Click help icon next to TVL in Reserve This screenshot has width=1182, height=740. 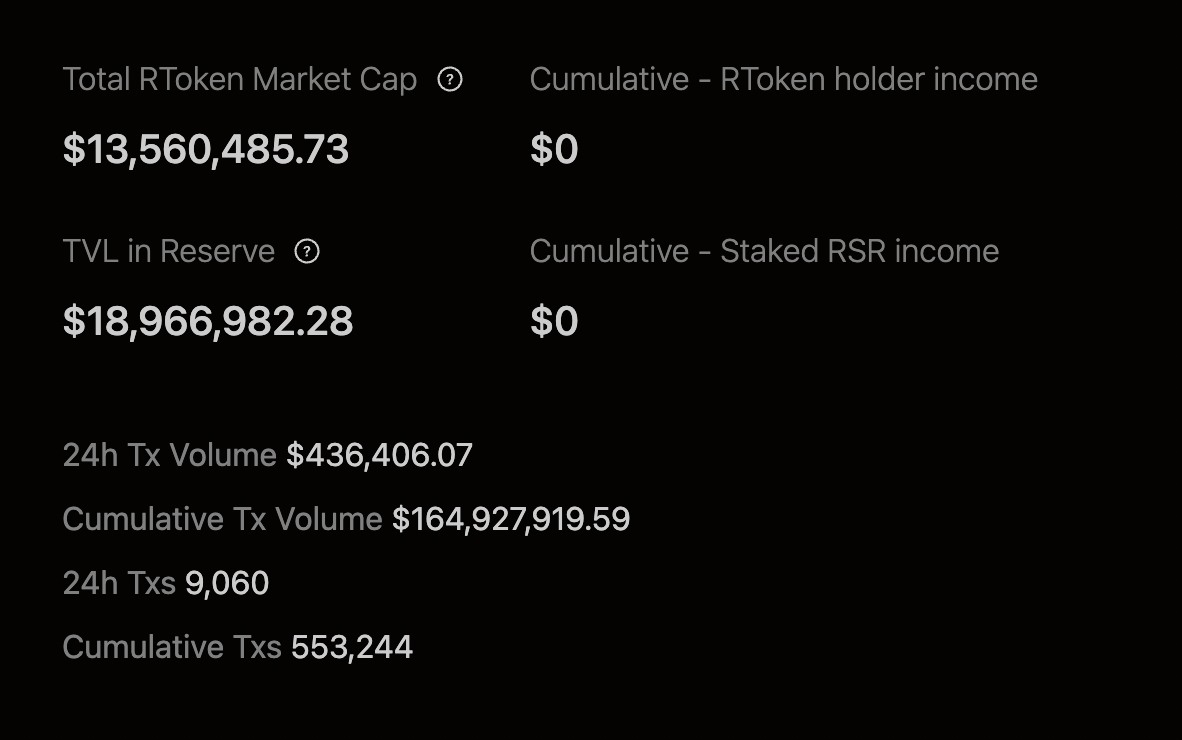pos(307,251)
